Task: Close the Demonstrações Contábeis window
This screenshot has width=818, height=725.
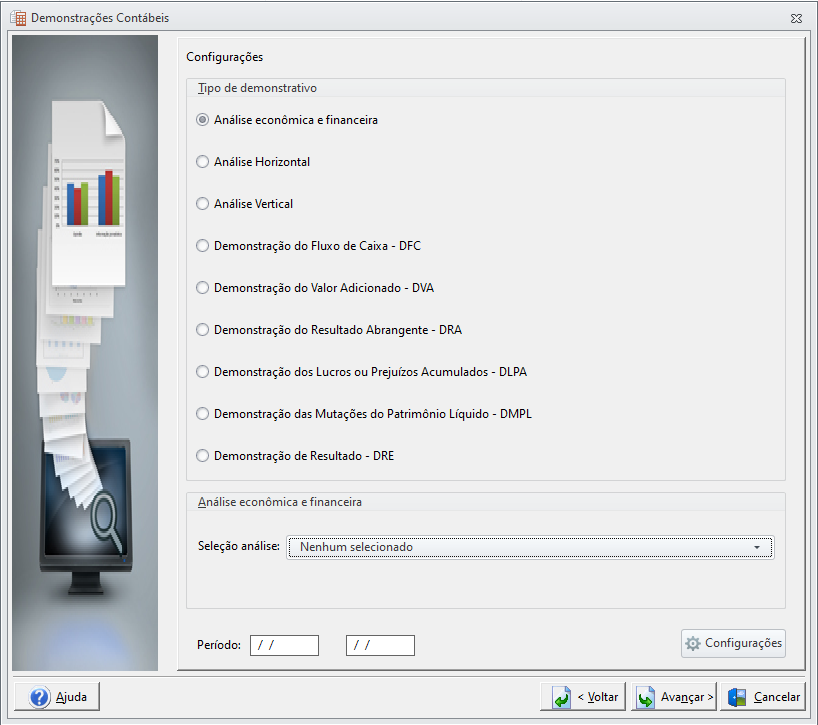Action: click(796, 18)
